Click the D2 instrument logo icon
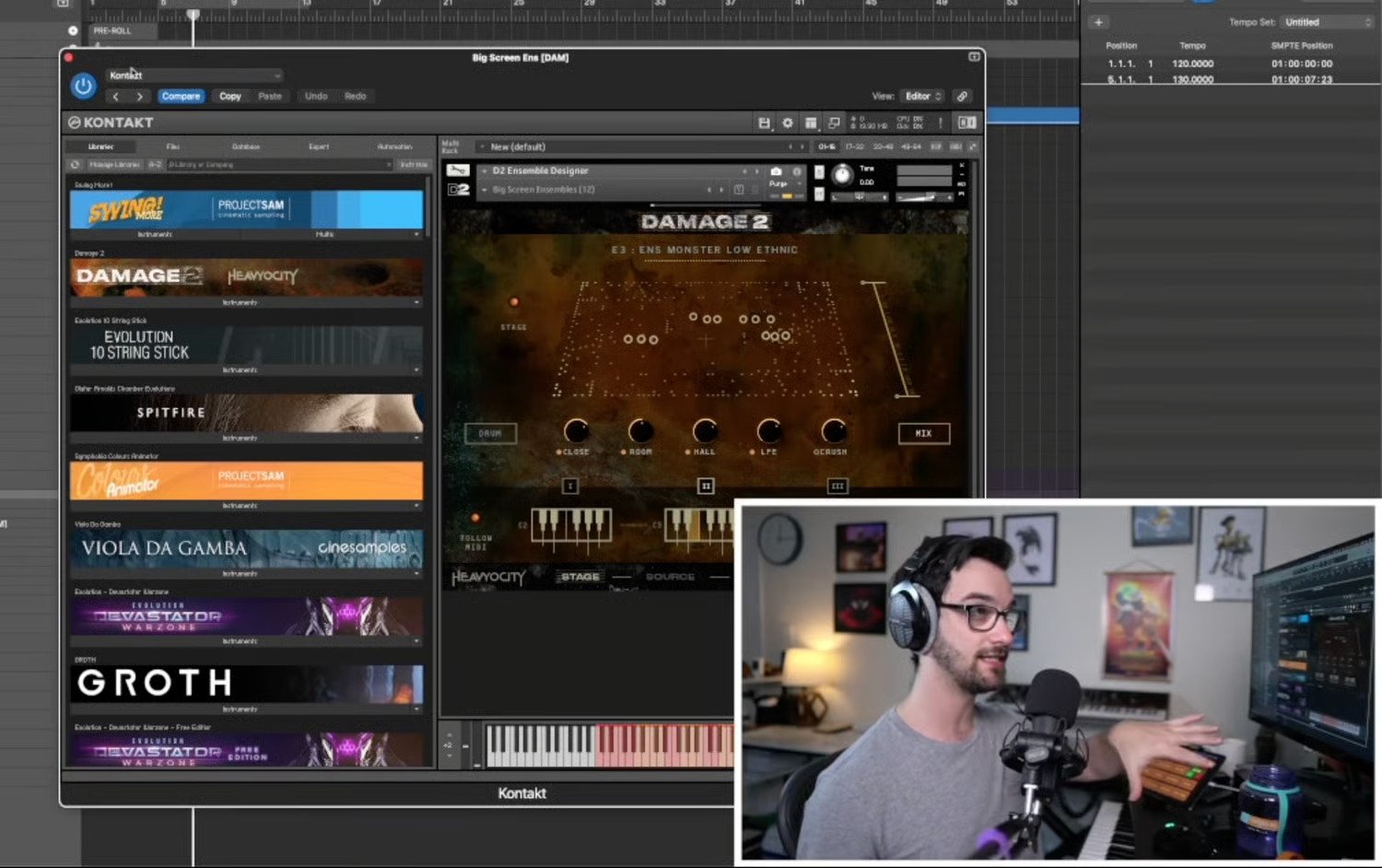Viewport: 1382px width, 868px height. pyautogui.click(x=458, y=189)
